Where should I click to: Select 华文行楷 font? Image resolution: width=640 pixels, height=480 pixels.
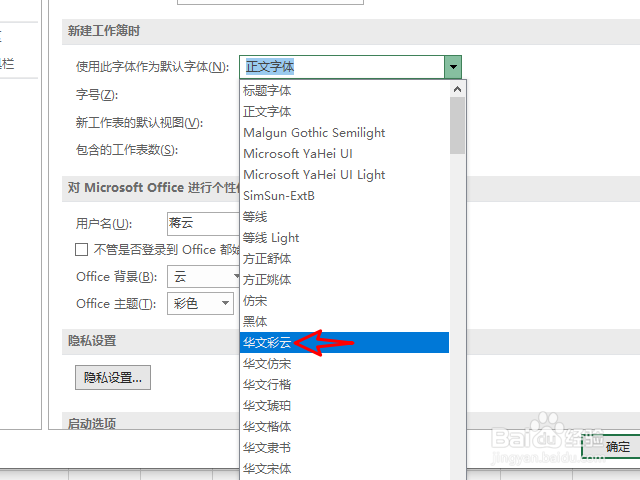coord(344,384)
